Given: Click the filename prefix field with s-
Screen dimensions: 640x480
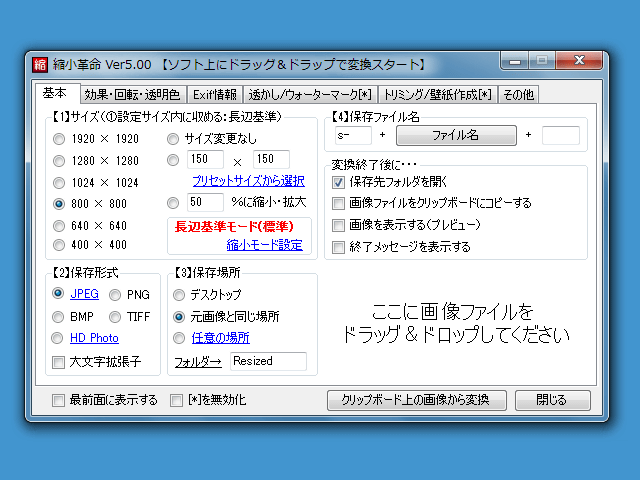Looking at the screenshot, I should 353,135.
